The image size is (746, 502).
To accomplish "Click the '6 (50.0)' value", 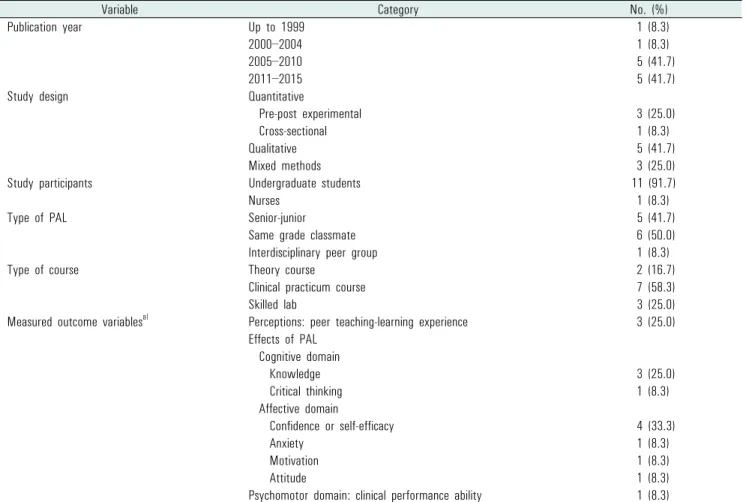I will pos(656,235).
